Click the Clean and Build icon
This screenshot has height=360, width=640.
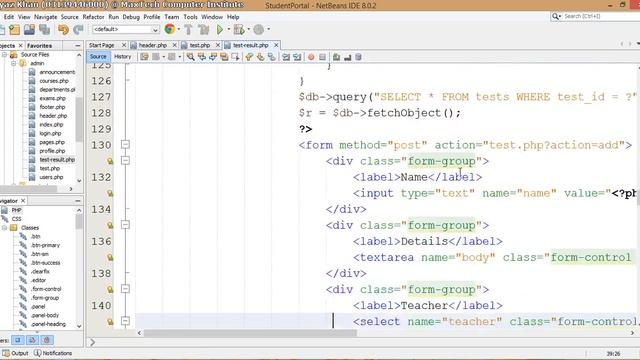(x=203, y=29)
